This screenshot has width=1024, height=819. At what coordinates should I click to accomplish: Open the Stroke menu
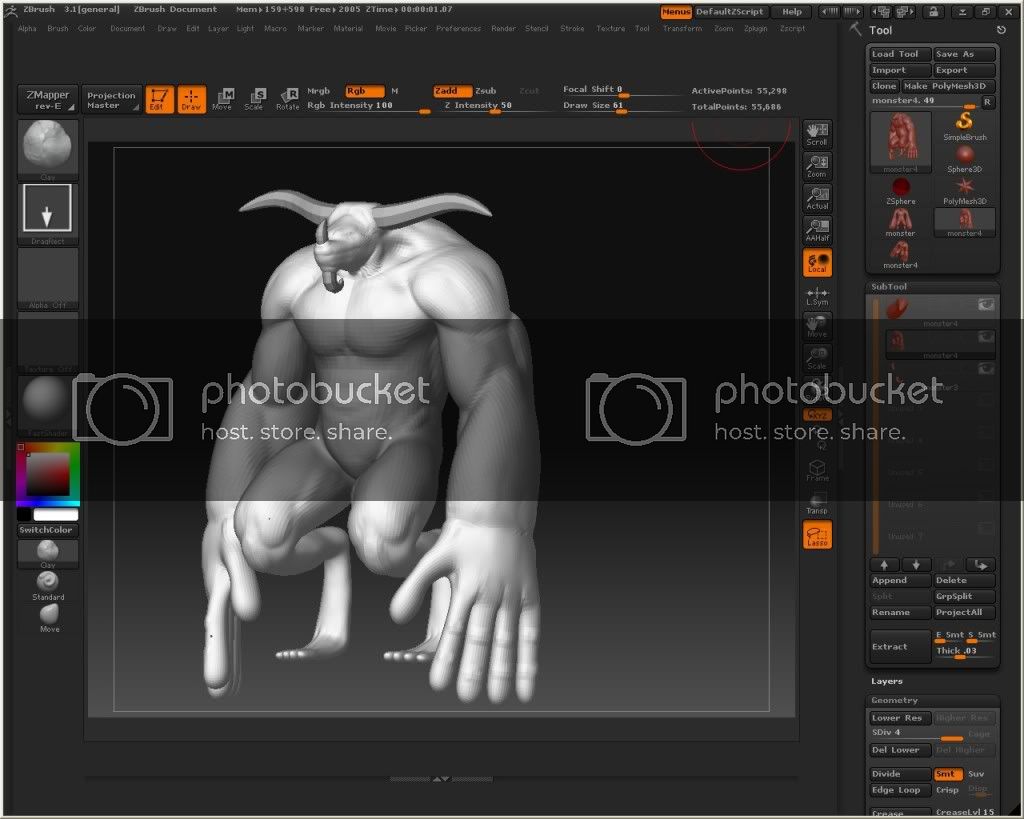pyautogui.click(x=572, y=29)
